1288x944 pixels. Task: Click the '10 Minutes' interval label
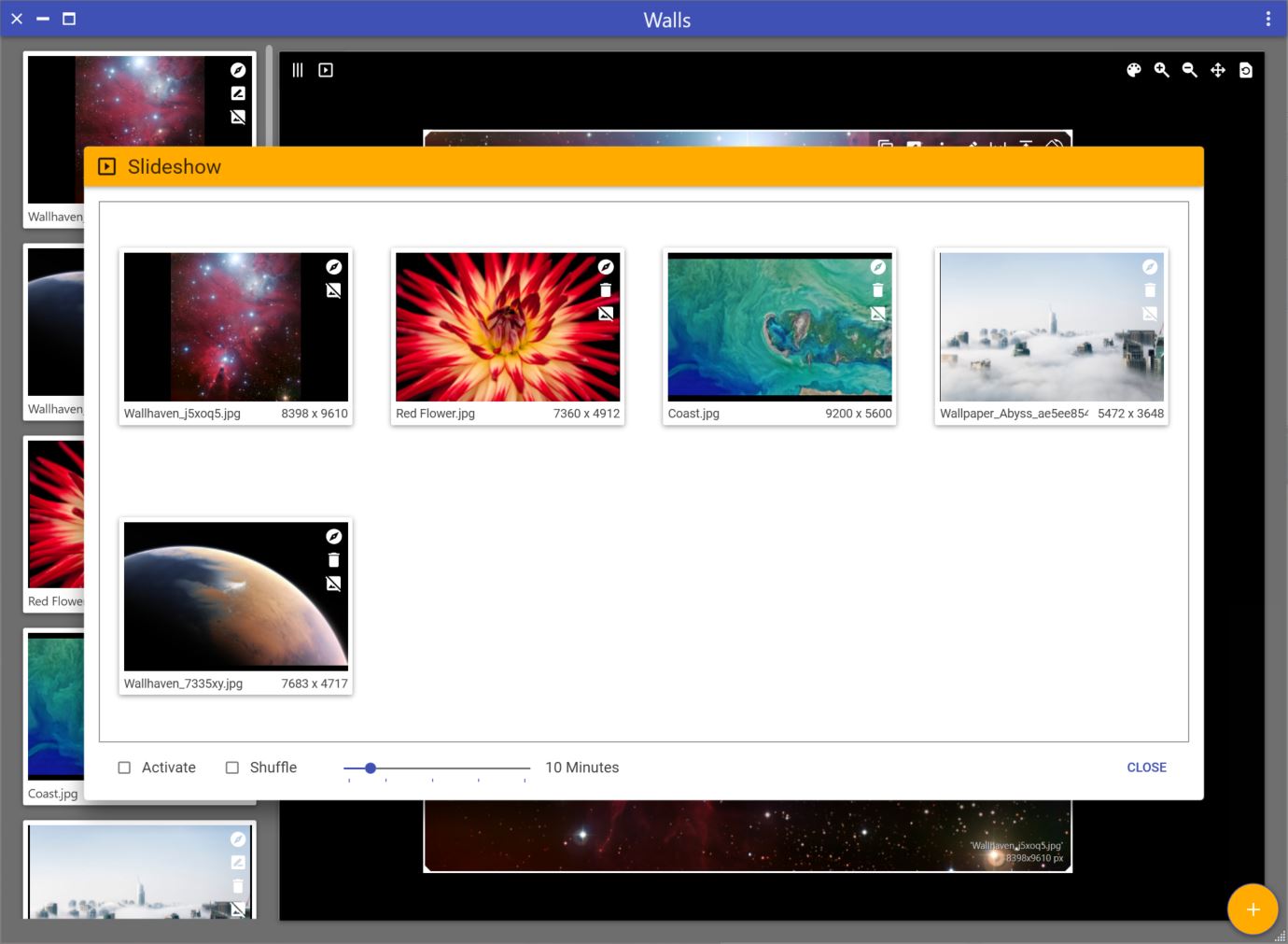(x=582, y=768)
